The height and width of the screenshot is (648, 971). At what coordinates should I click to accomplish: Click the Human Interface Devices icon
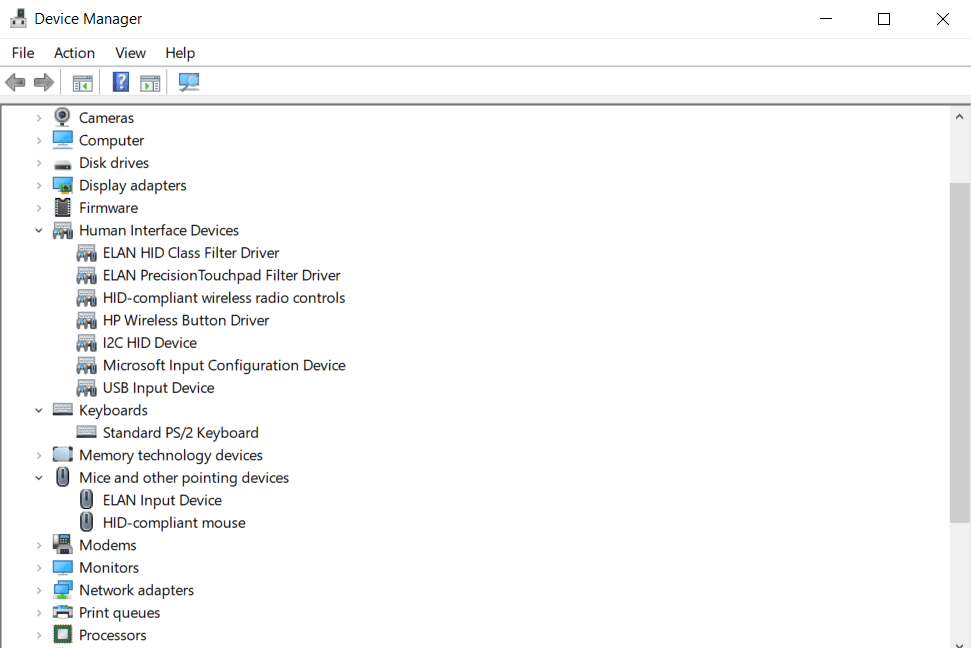pos(63,230)
